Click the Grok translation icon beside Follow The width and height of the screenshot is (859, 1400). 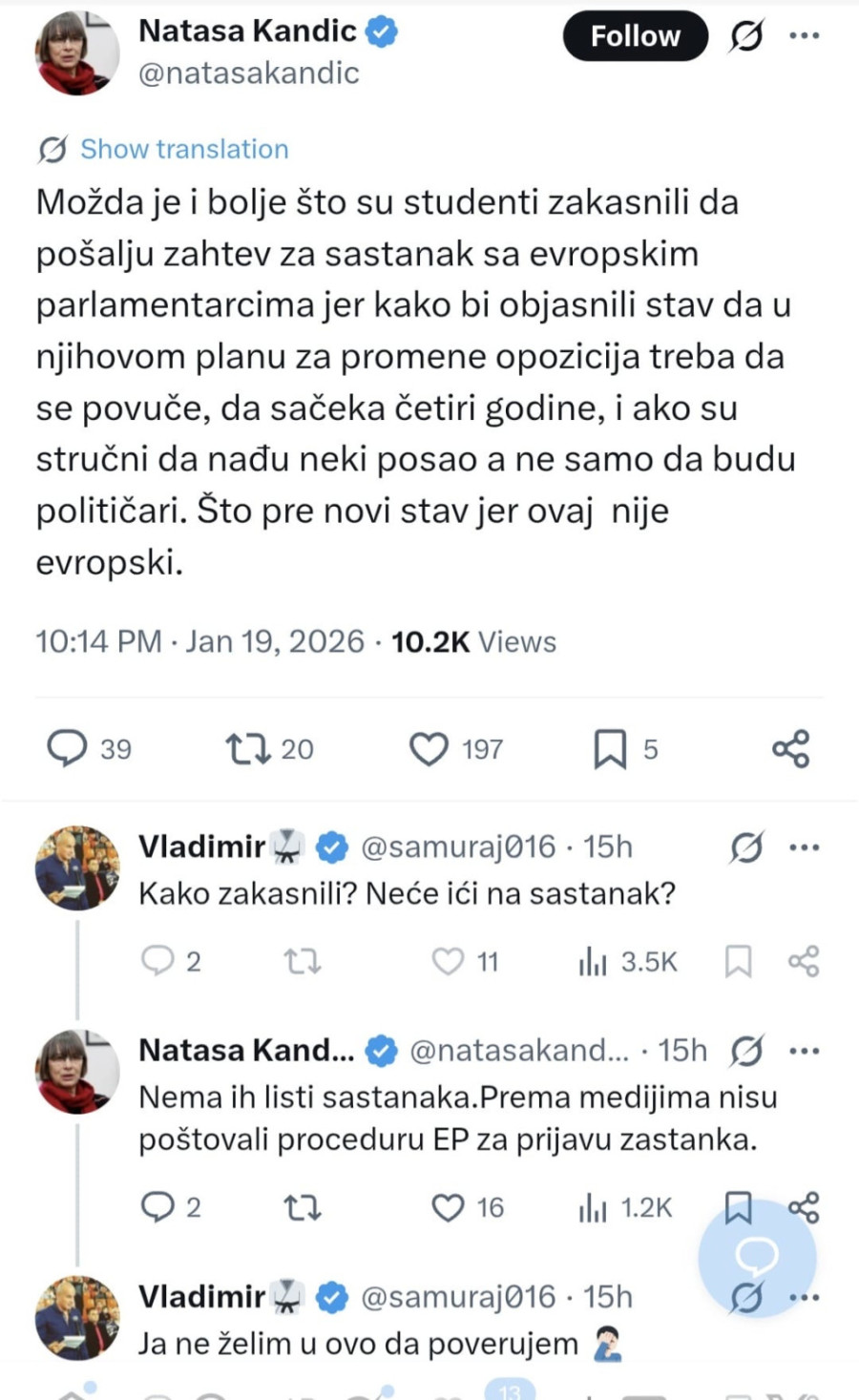(745, 36)
